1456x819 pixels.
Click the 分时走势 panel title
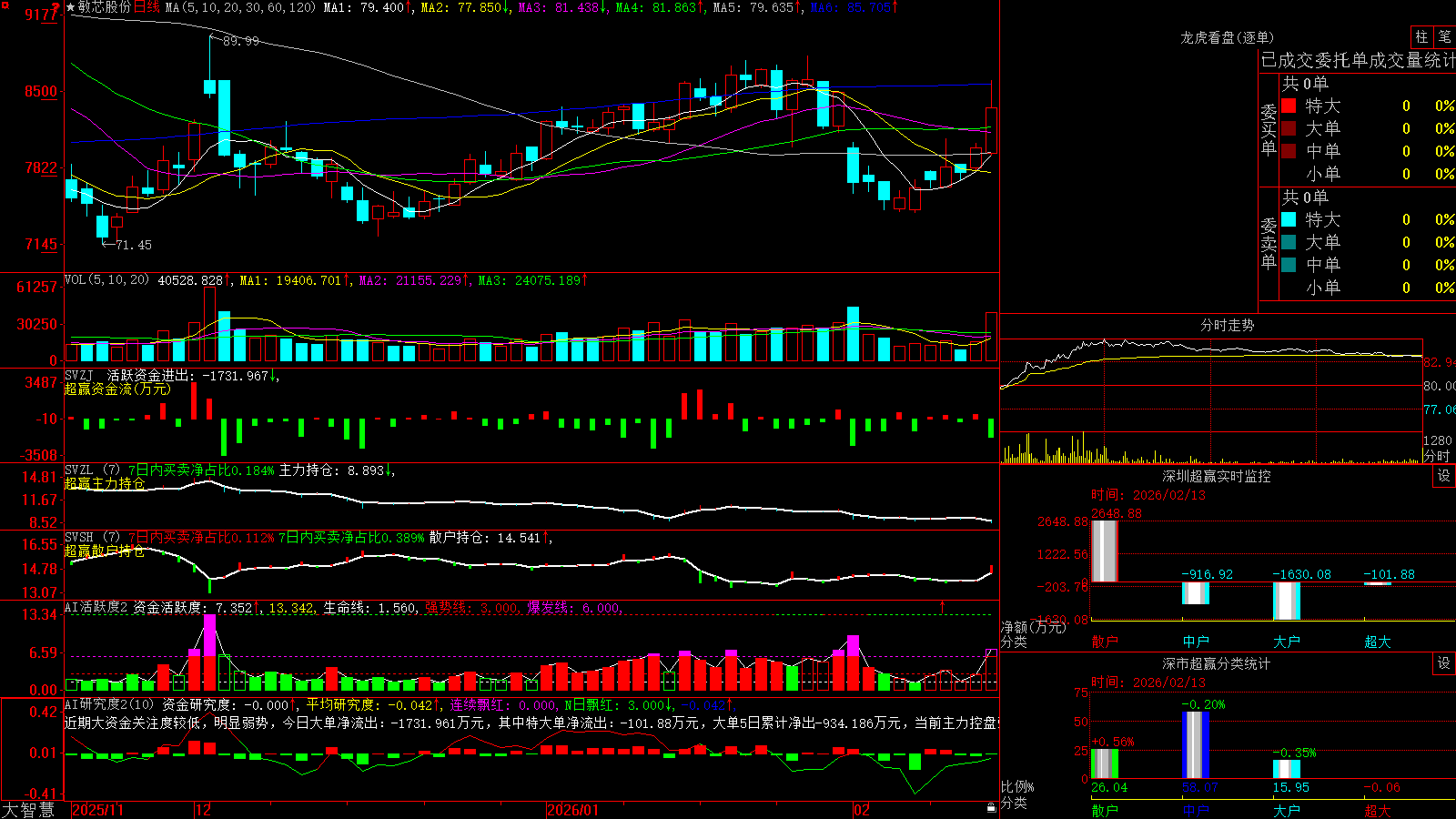point(1227,325)
